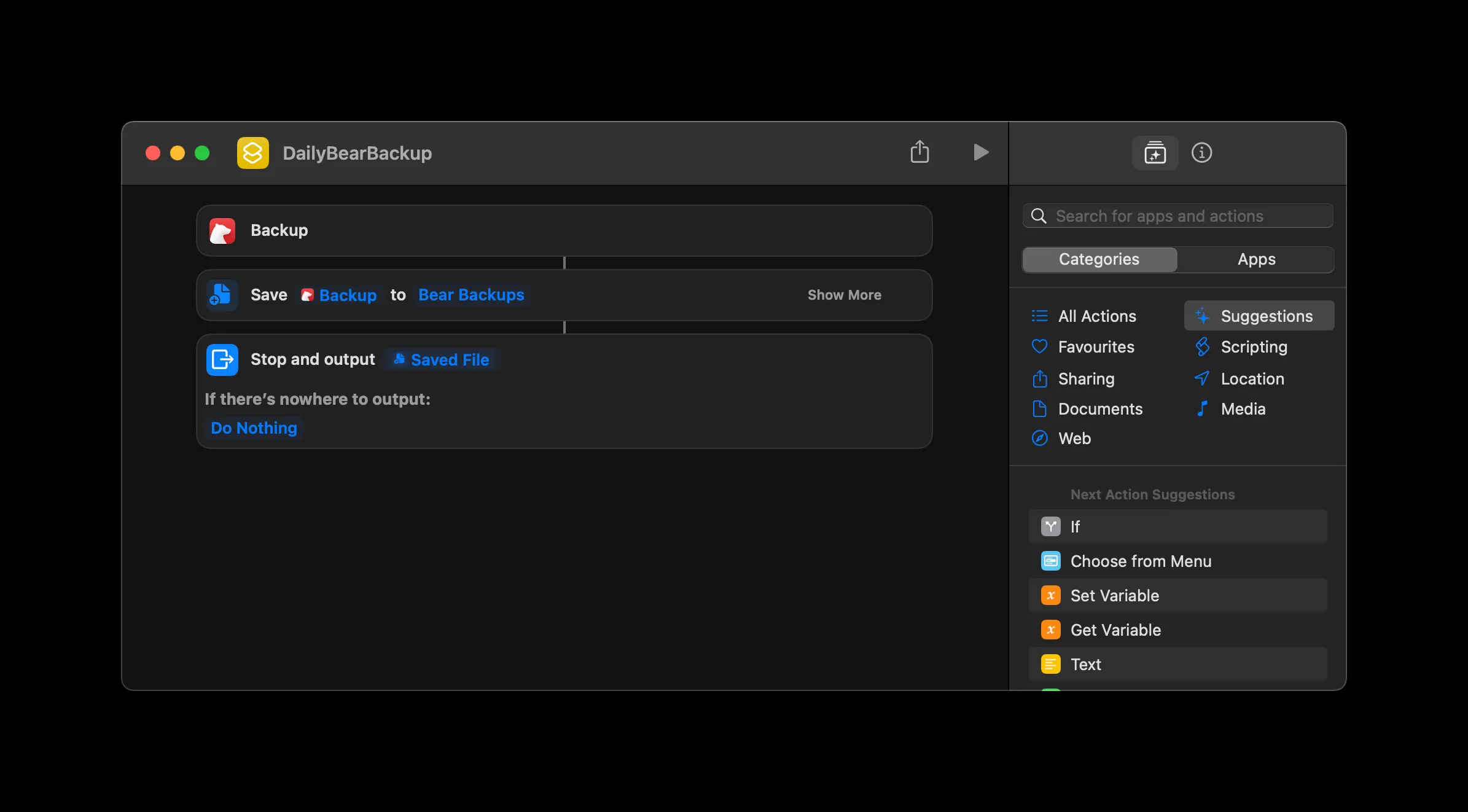Click the search for apps field

point(1176,216)
